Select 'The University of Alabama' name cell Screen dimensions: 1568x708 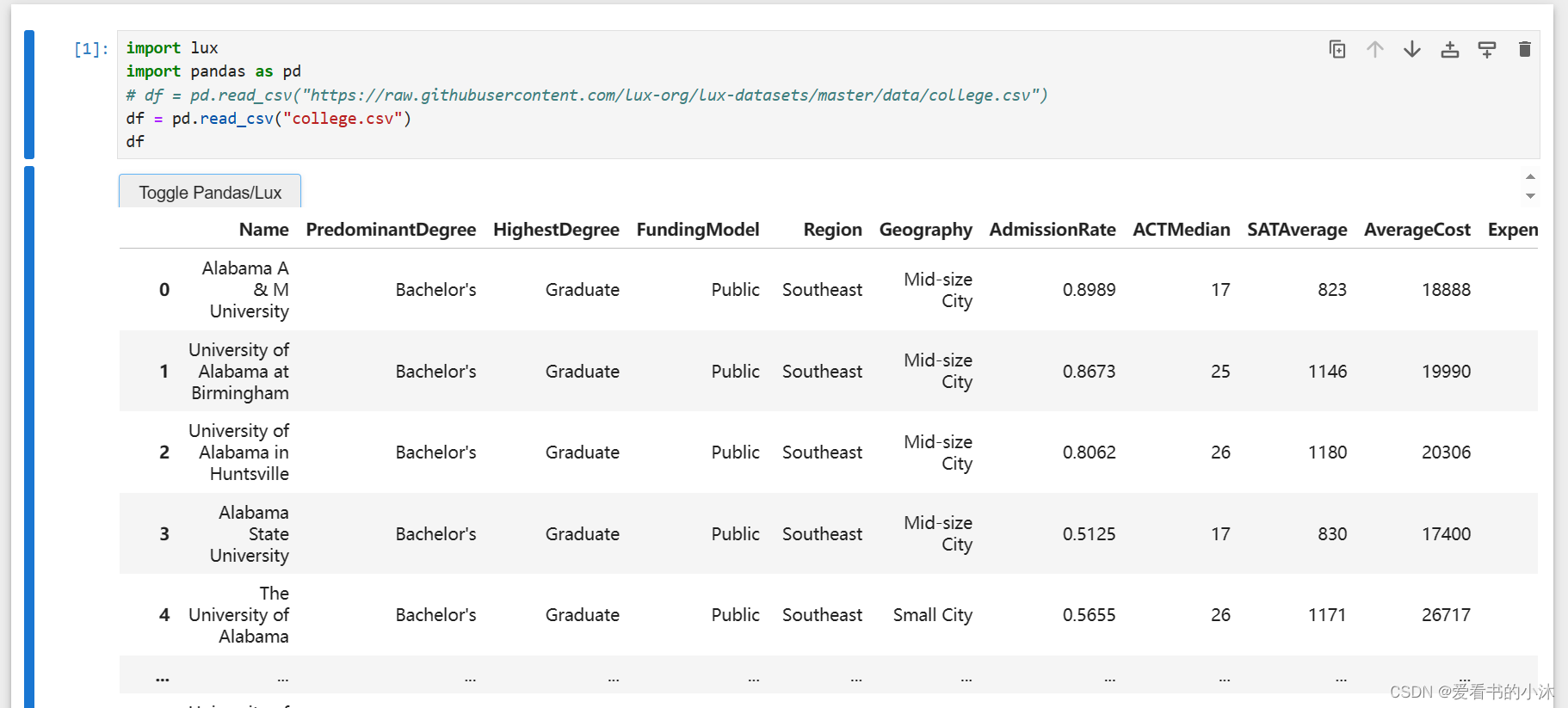click(238, 615)
